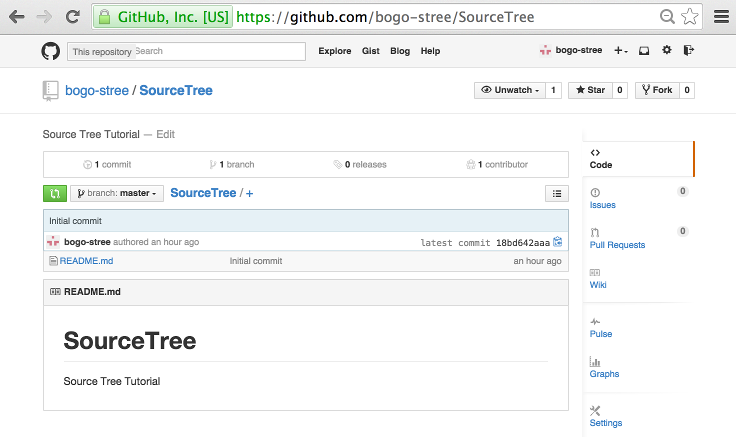736x437 pixels.
Task: Click the stargazers count 0
Action: tap(620, 90)
